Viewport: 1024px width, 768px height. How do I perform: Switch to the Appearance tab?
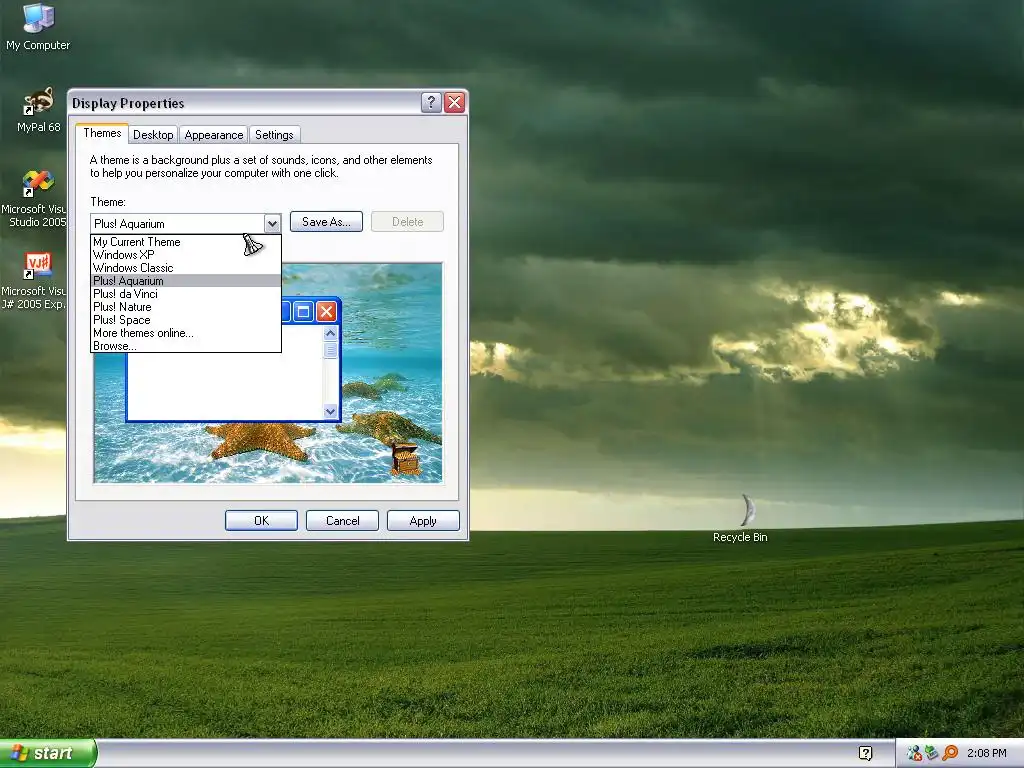click(214, 135)
